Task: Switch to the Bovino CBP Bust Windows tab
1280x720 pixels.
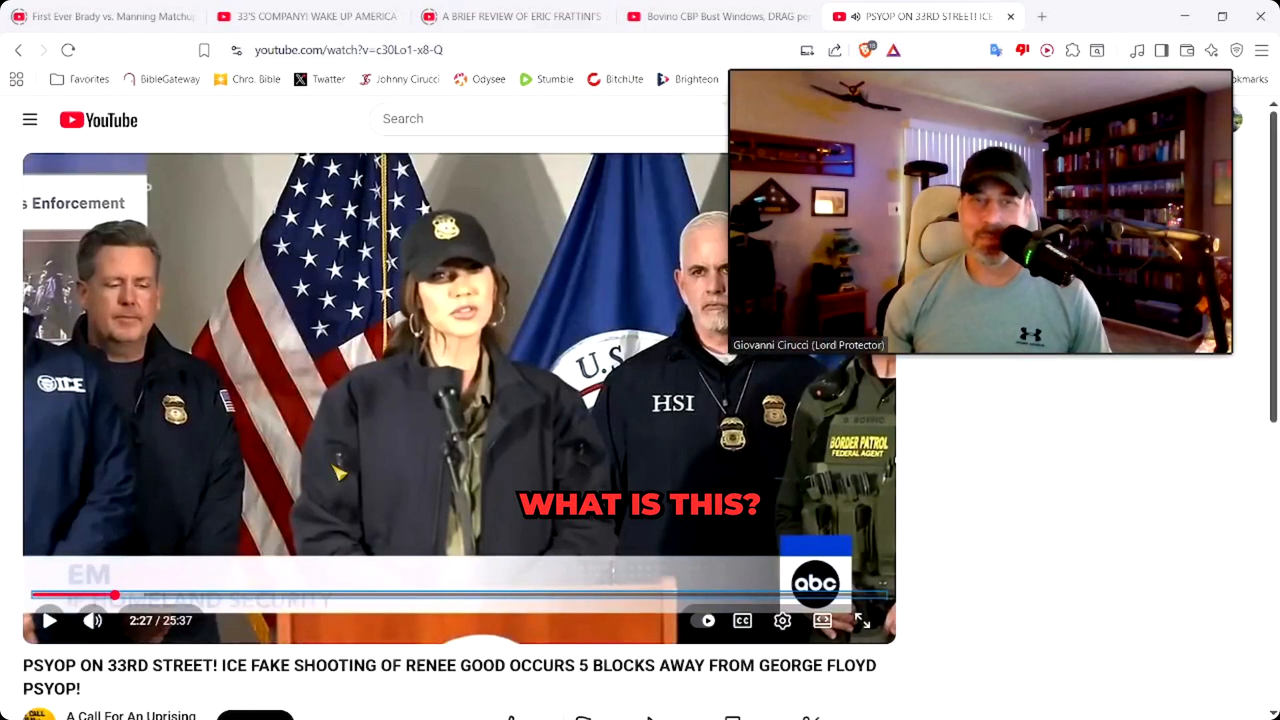Action: pyautogui.click(x=715, y=17)
